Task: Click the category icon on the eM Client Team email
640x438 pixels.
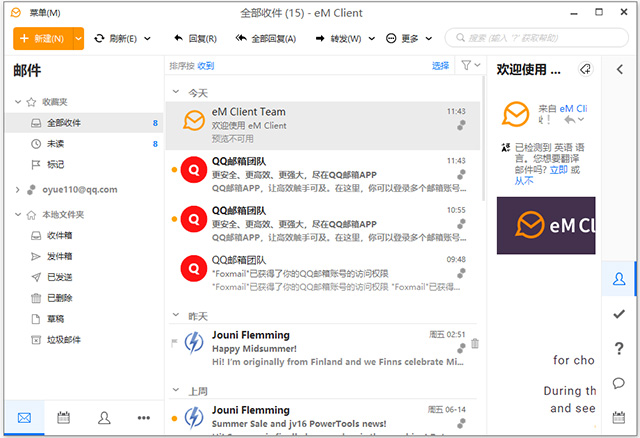Action: 461,125
